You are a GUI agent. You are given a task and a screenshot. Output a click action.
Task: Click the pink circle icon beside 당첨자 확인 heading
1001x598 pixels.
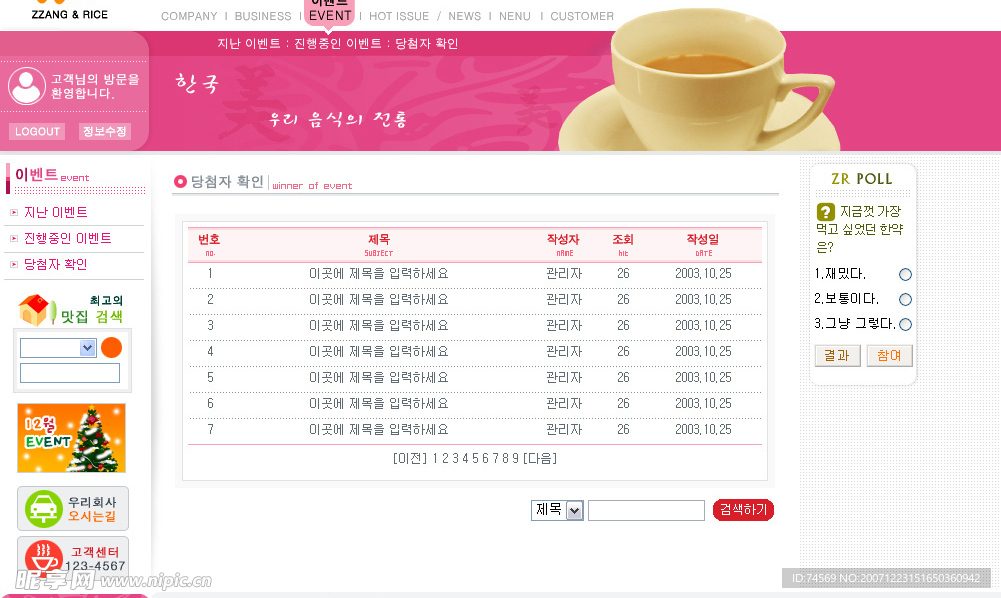tap(180, 182)
